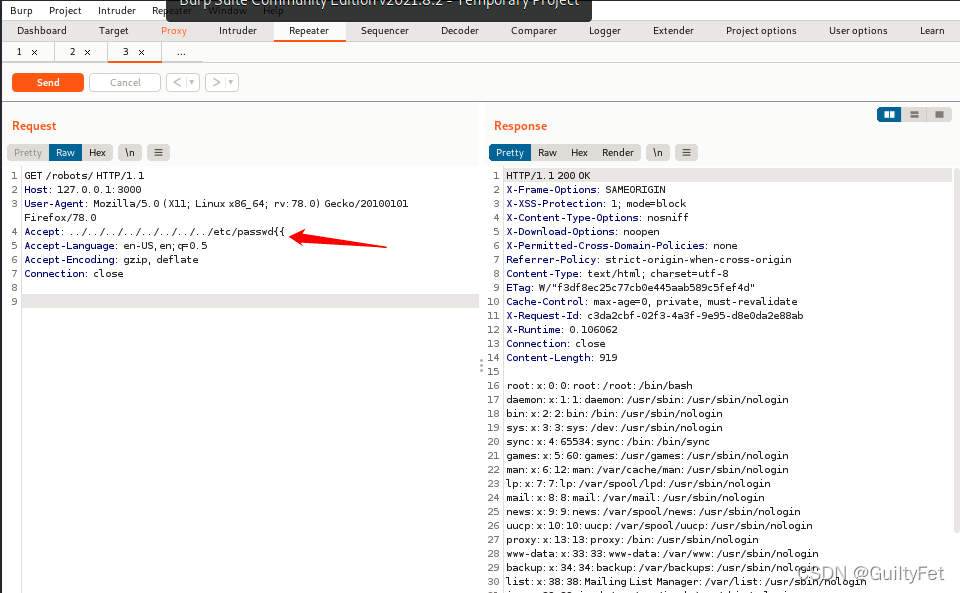Switch to combined tabbed layout view
Screen dimensions: 960x593
click(x=939, y=114)
